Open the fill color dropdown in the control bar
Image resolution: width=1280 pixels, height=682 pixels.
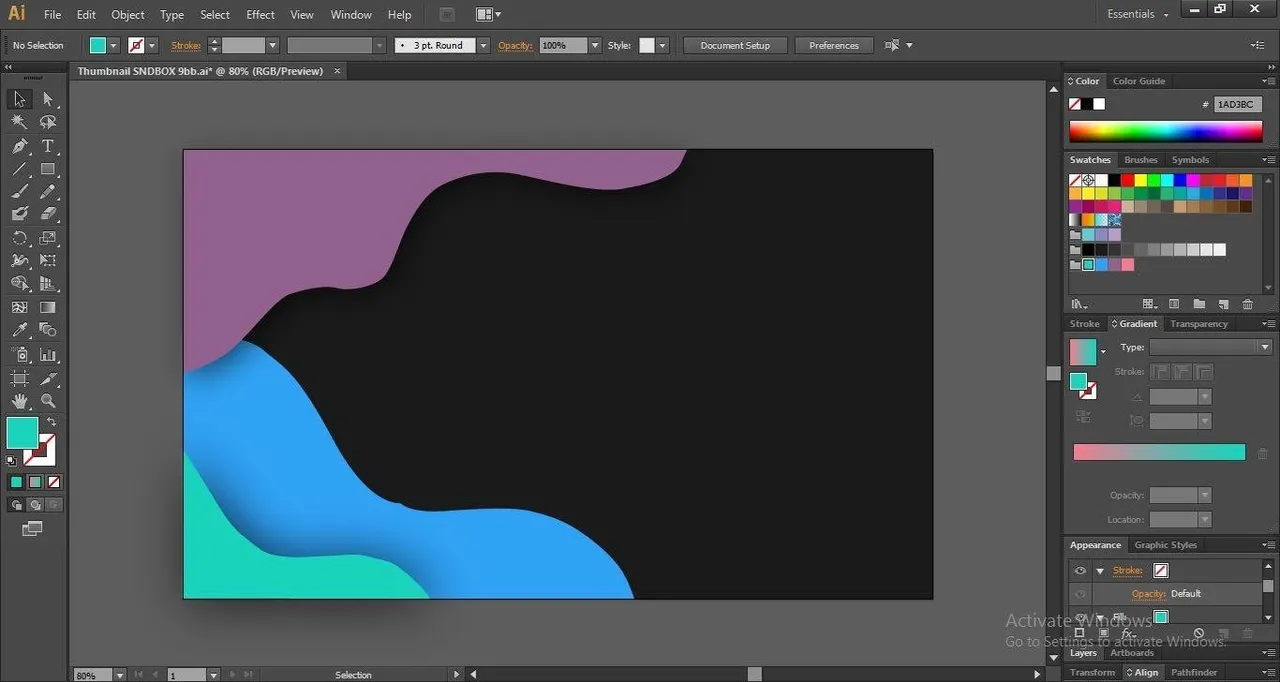coord(113,45)
